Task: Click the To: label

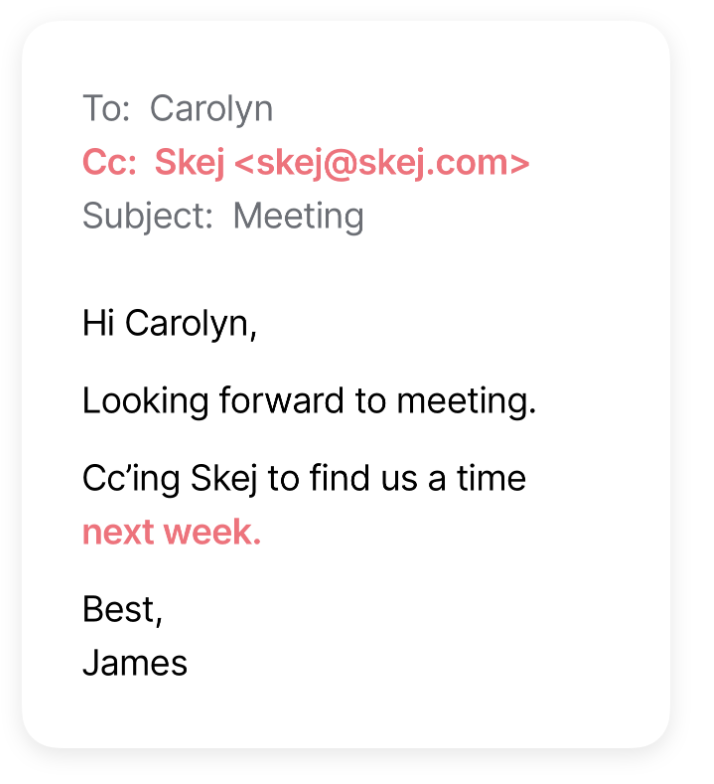Action: click(x=106, y=108)
